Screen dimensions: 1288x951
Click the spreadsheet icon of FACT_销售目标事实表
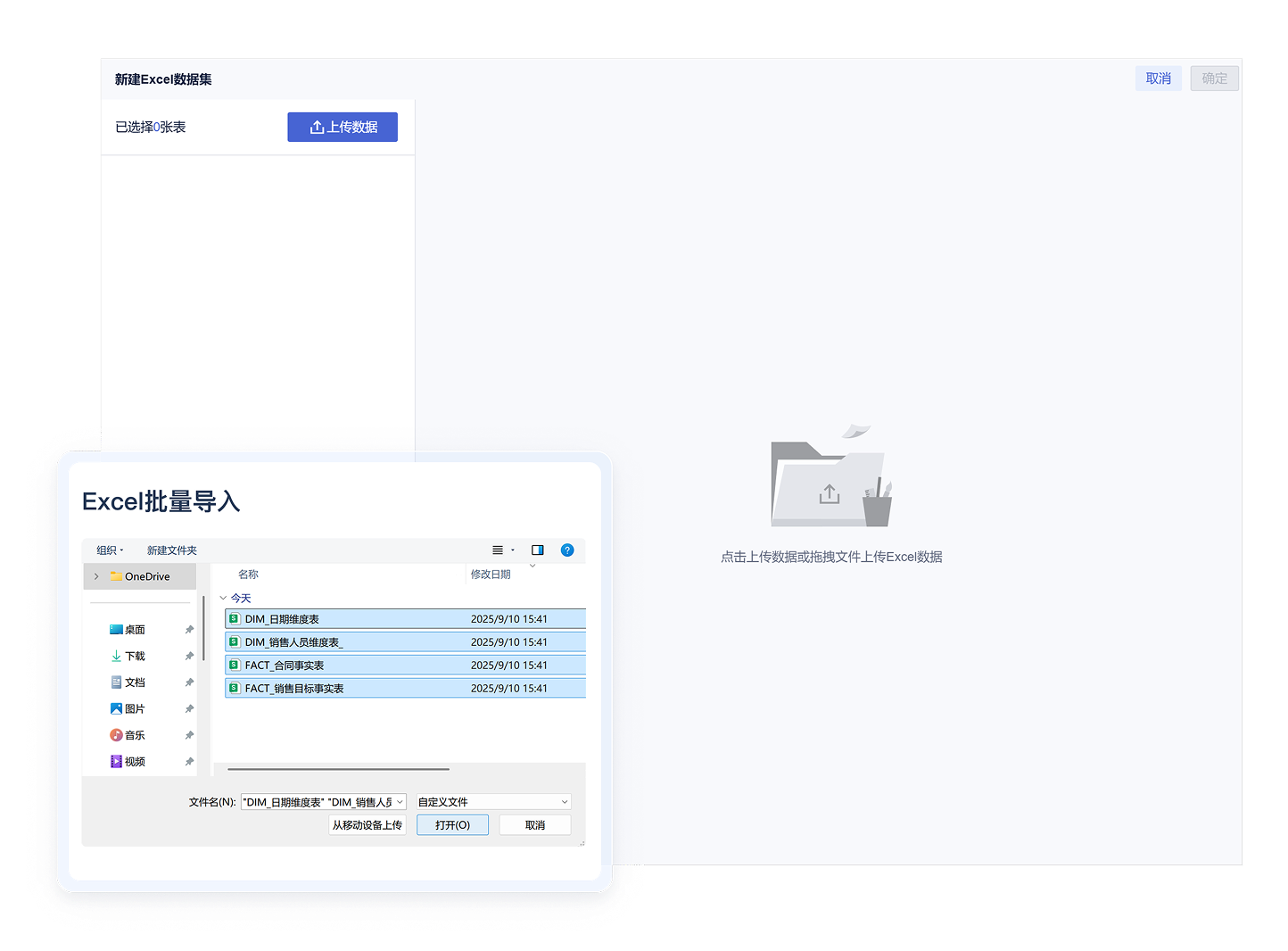click(x=235, y=689)
